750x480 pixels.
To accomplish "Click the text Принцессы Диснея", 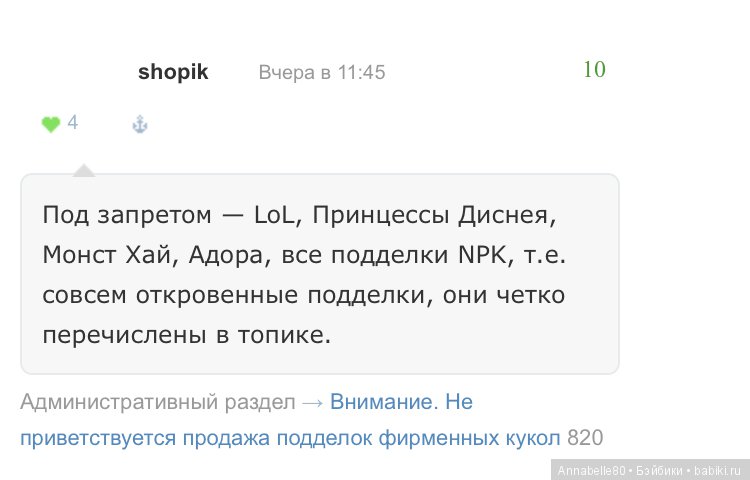I will pos(434,215).
